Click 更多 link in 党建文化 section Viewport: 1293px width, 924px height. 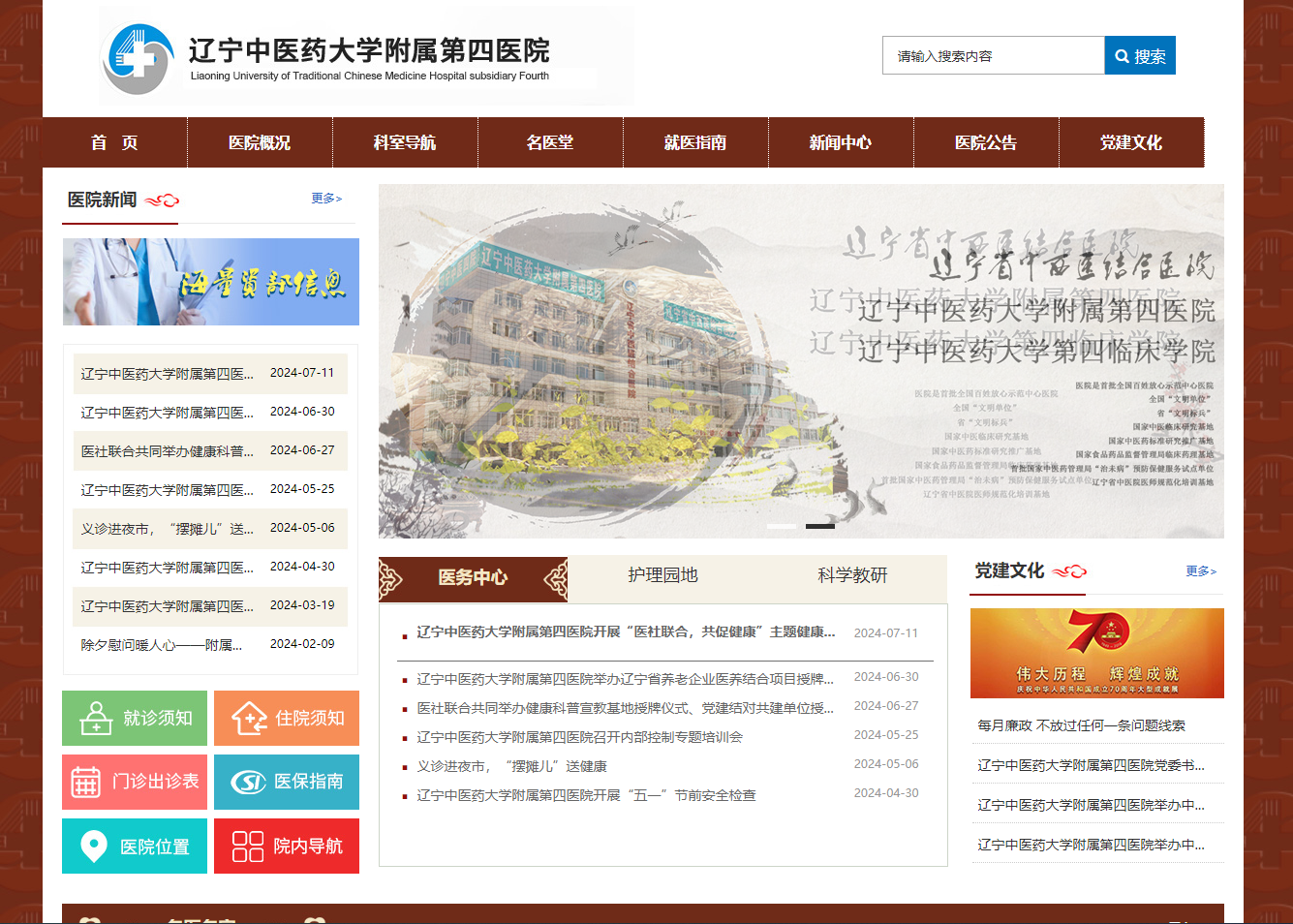(x=1201, y=571)
